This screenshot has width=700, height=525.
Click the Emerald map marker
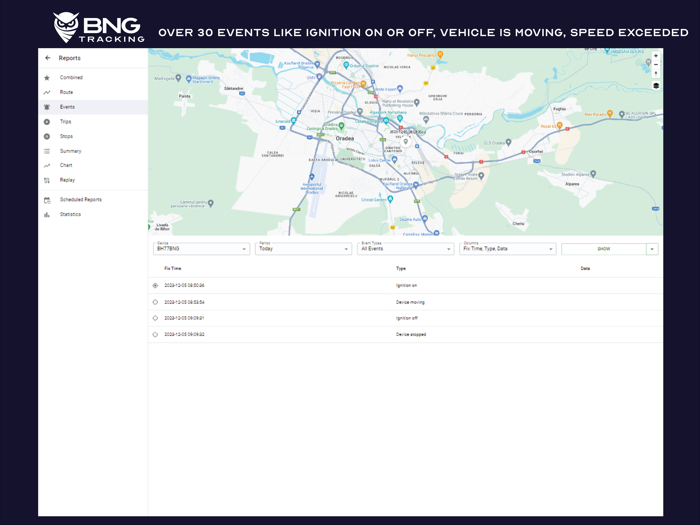(x=293, y=121)
